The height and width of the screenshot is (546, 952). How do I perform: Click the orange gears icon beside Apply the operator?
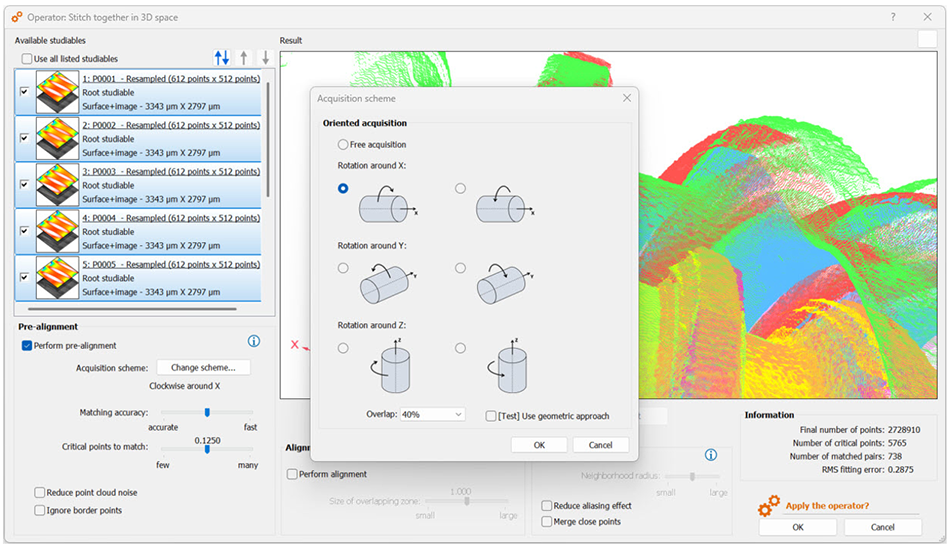coord(768,505)
